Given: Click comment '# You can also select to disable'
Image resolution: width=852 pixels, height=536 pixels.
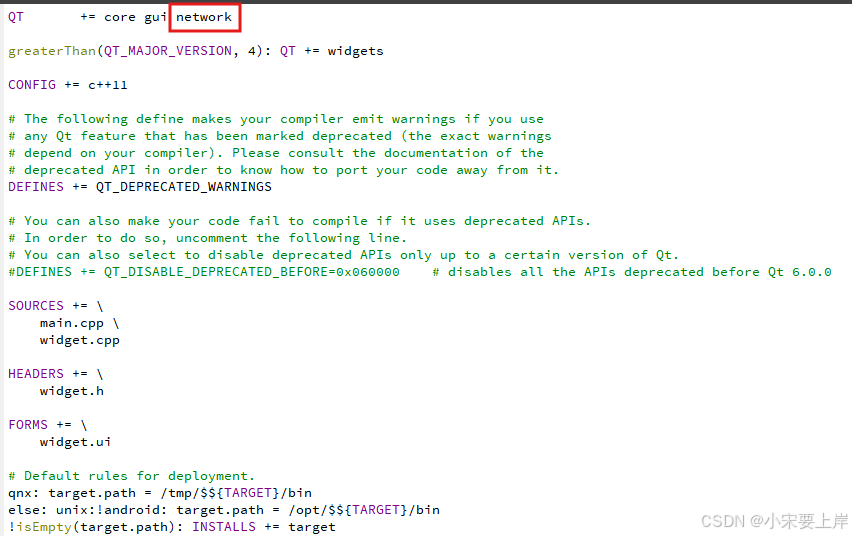Looking at the screenshot, I should (x=343, y=255).
